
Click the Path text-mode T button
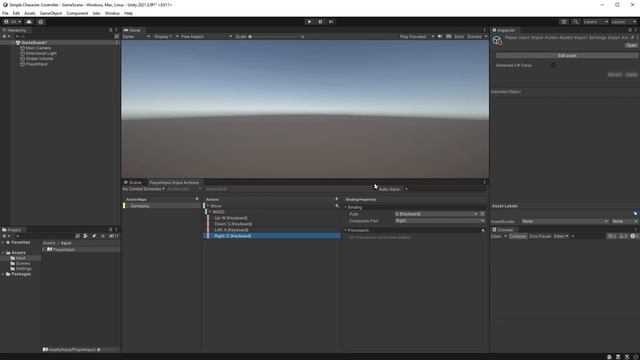[482, 214]
